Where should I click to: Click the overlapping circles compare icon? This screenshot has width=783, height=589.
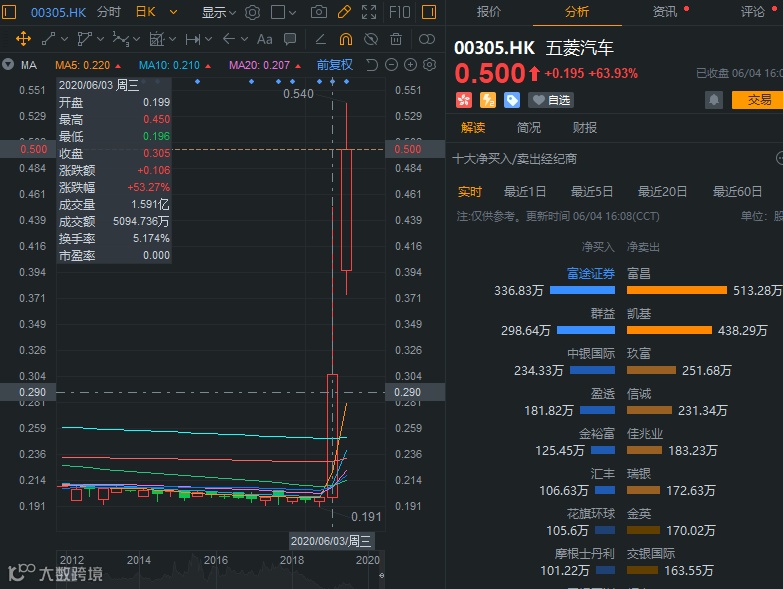426,39
